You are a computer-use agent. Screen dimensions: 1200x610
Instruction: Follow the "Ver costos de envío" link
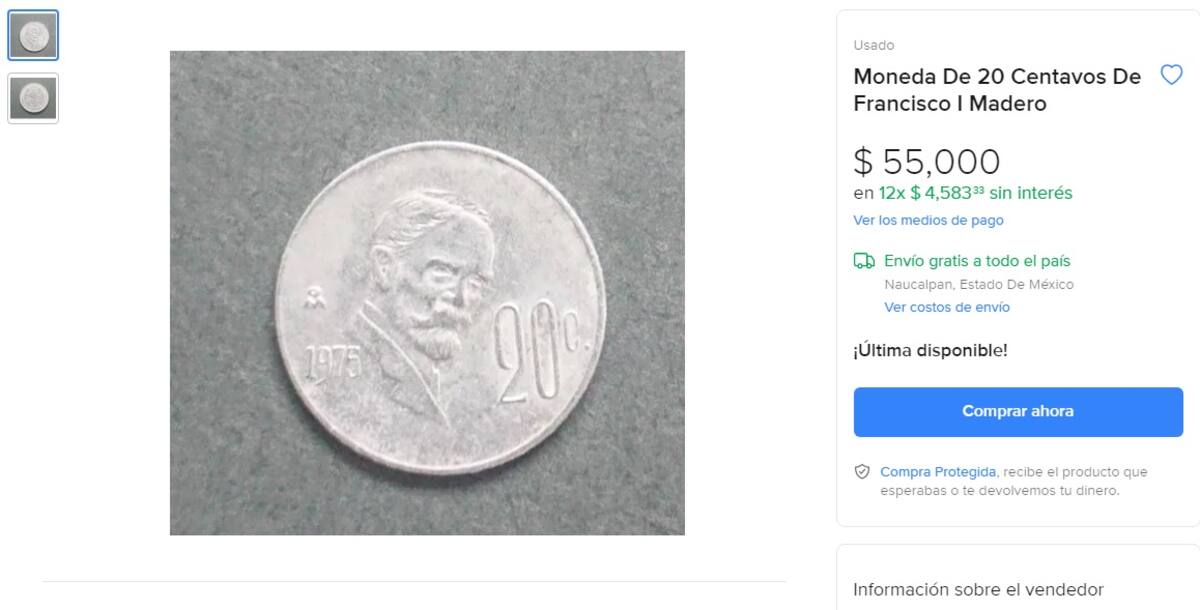946,307
